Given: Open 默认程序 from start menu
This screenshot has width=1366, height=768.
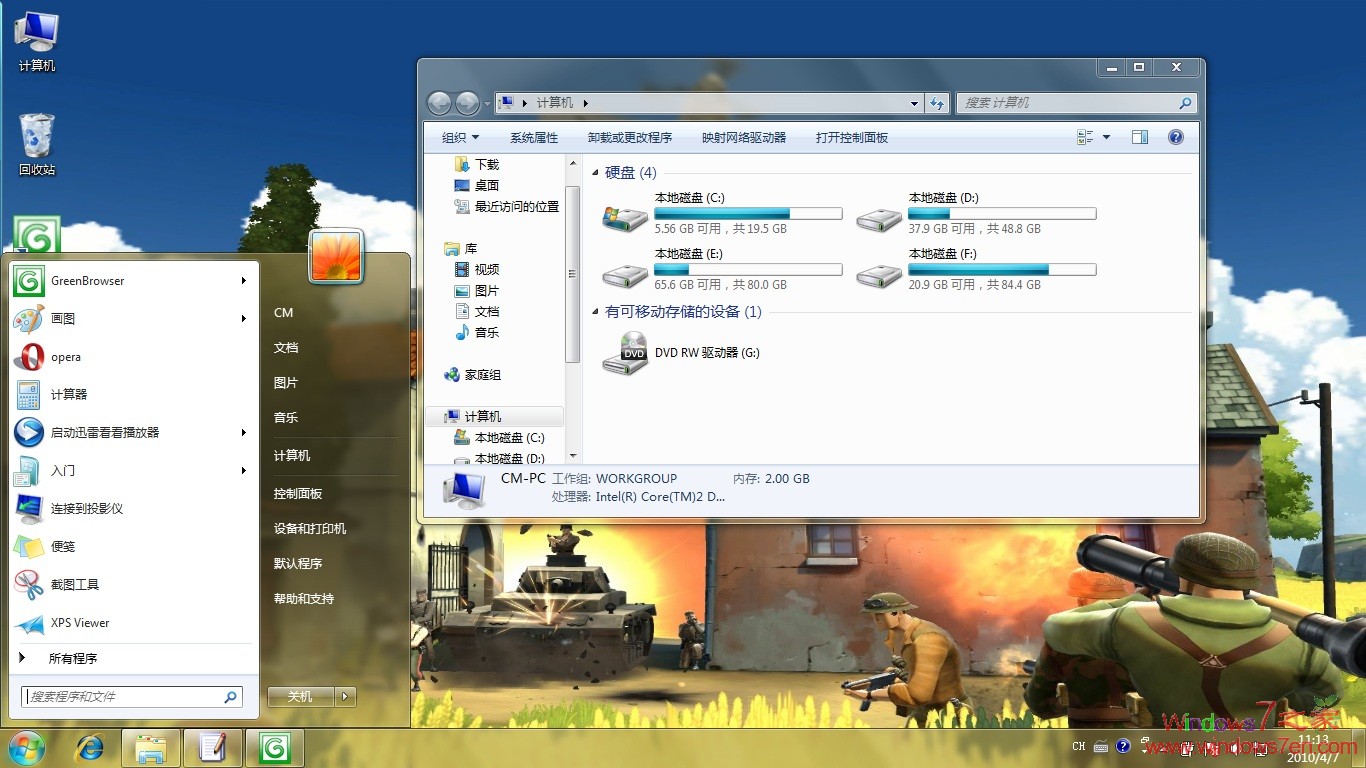Looking at the screenshot, I should point(298,564).
